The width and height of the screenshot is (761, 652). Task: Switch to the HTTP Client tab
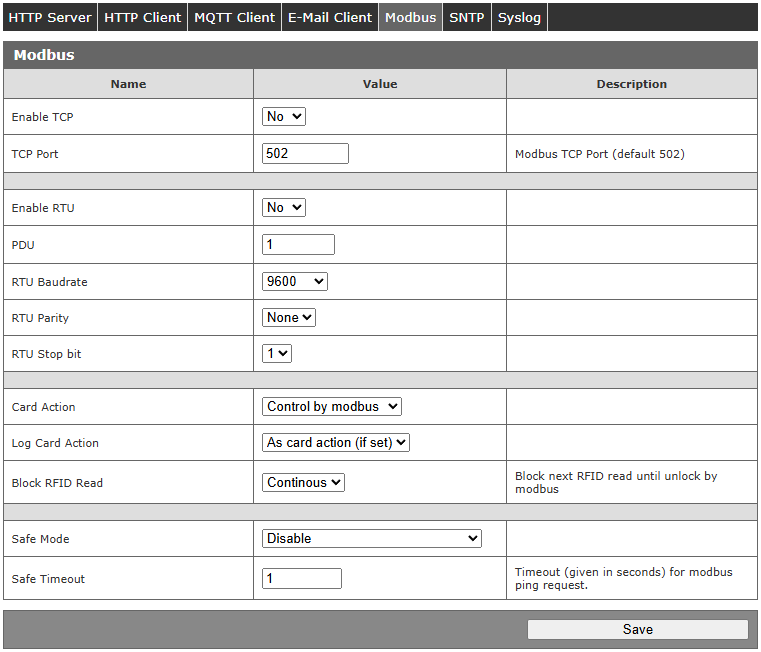143,17
